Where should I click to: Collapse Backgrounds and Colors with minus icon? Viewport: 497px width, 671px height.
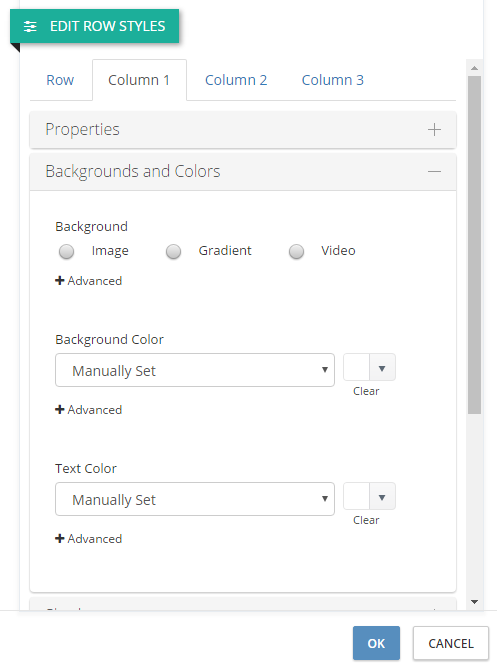pos(434,172)
